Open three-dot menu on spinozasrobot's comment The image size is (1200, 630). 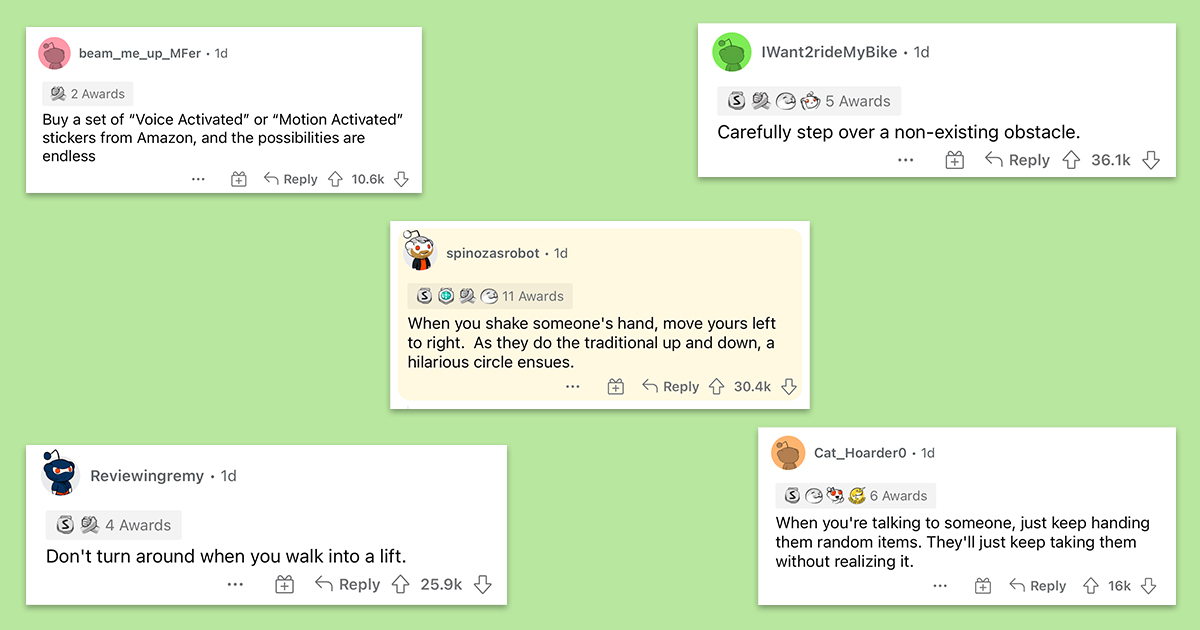(573, 386)
